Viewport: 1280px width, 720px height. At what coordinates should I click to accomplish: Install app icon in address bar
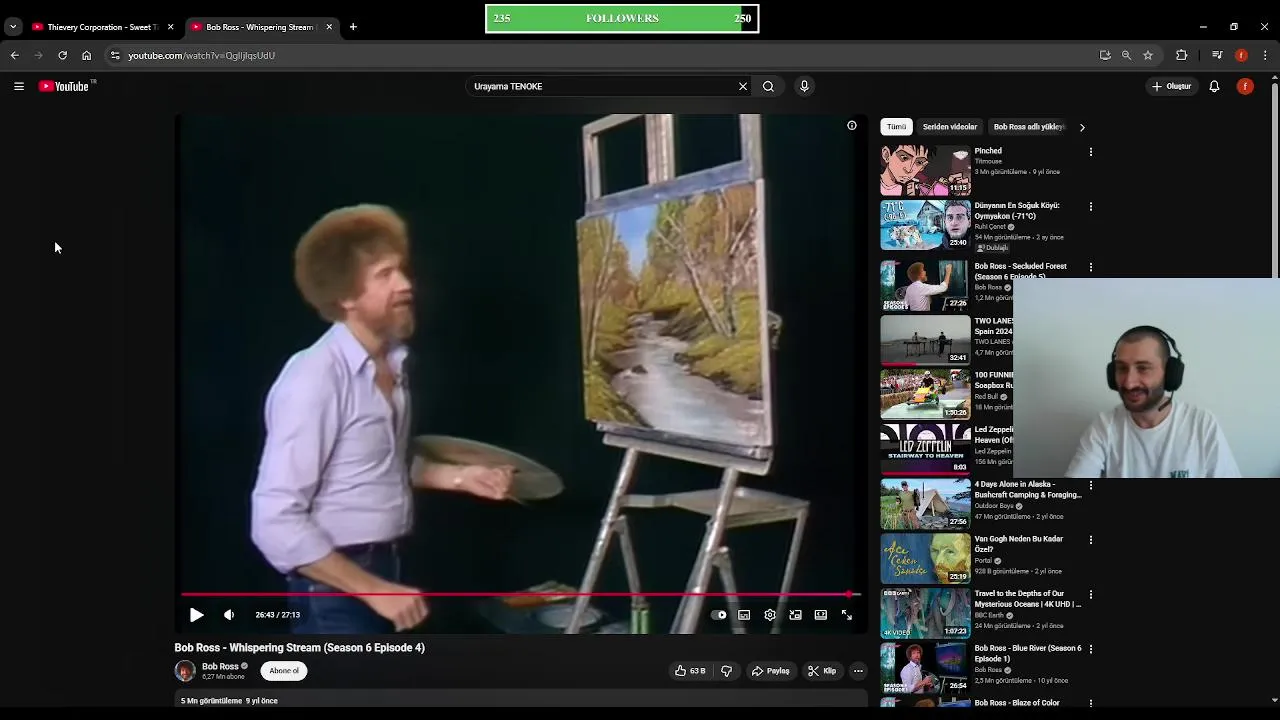click(x=1105, y=56)
